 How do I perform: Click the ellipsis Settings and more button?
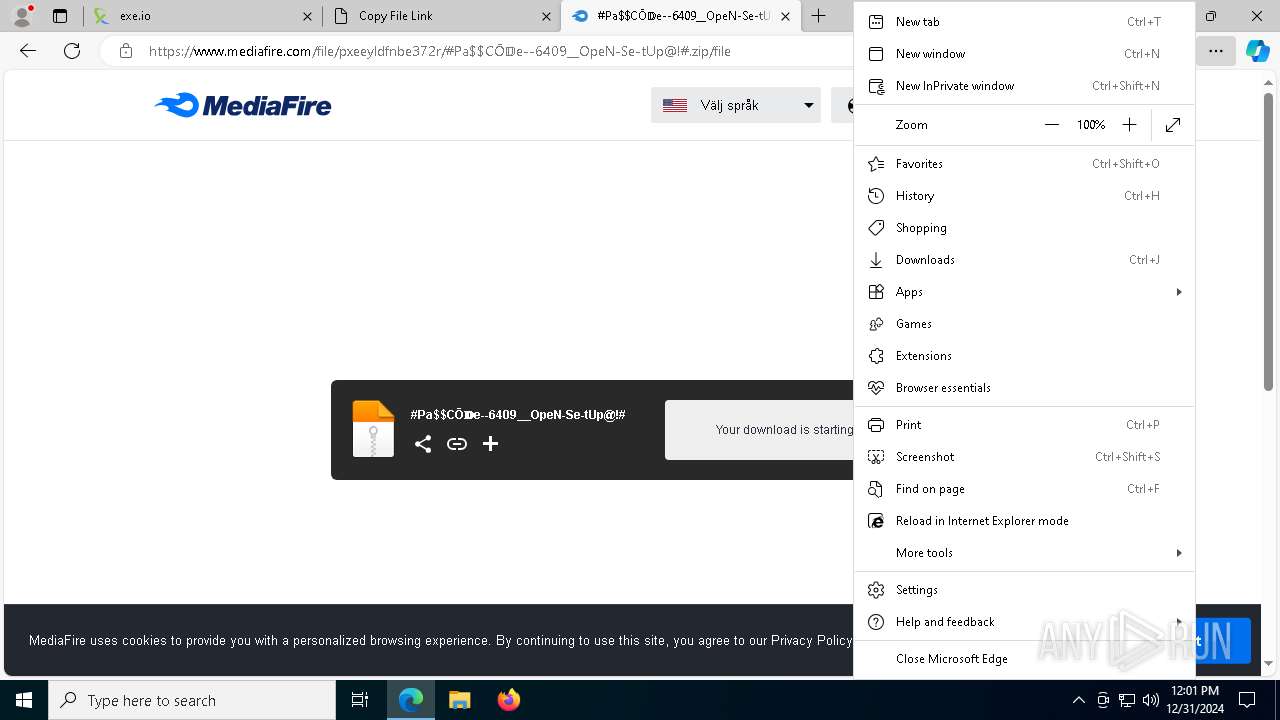coord(1216,51)
